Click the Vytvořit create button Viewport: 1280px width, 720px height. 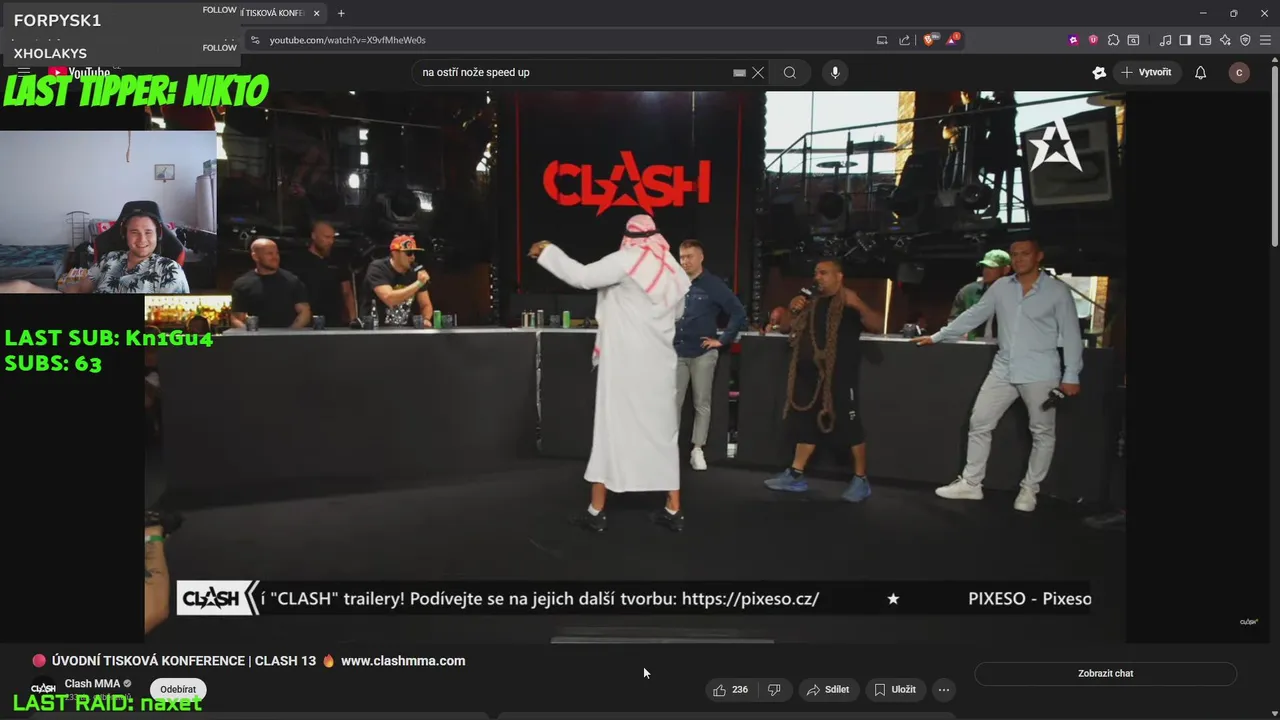(1147, 72)
